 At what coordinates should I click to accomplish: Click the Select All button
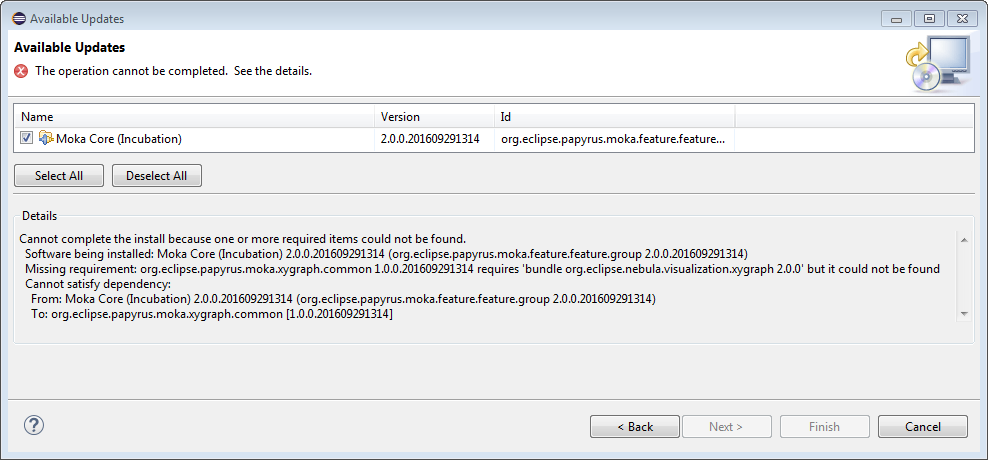[59, 176]
